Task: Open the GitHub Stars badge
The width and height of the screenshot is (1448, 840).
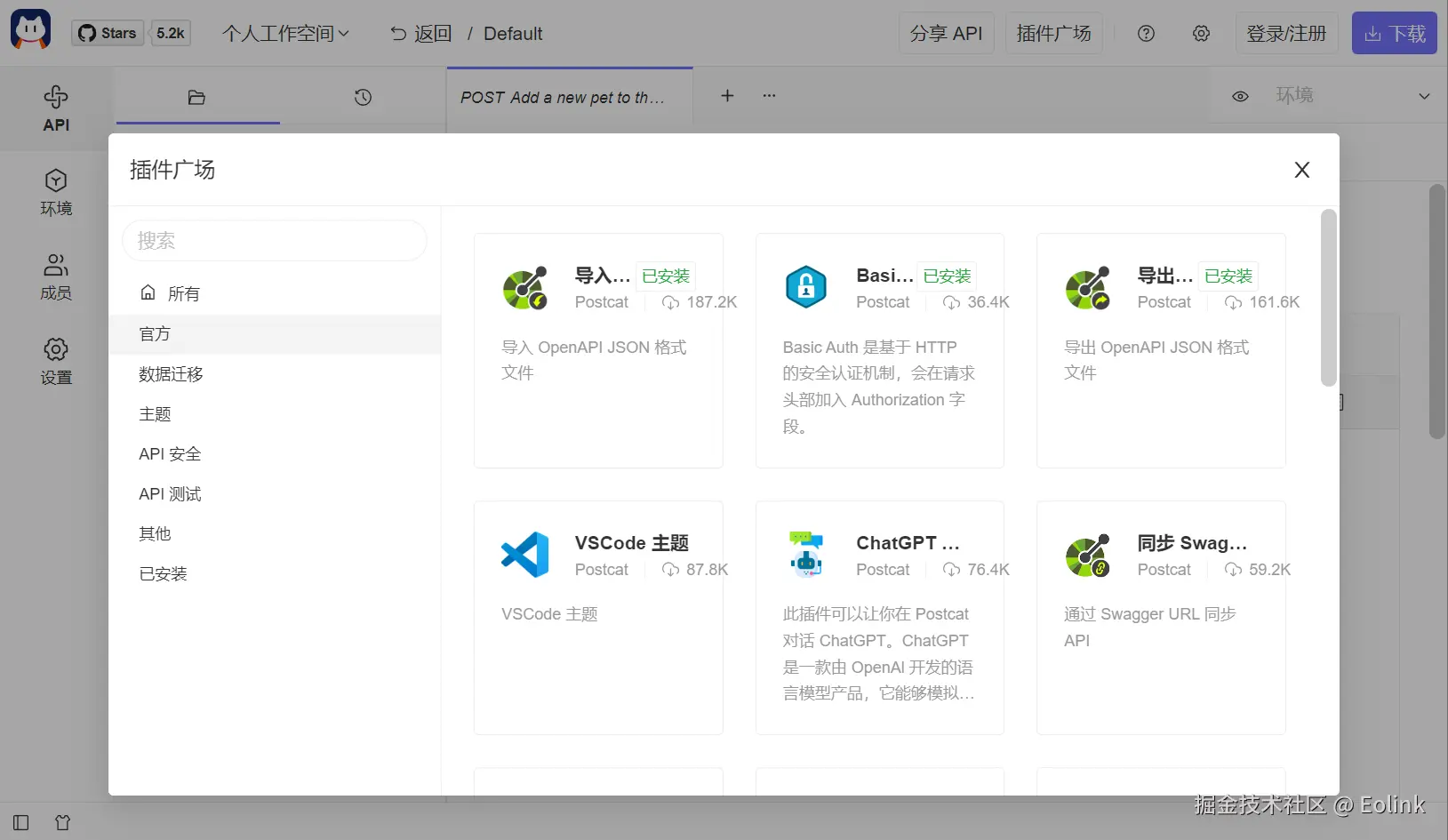Action: (x=108, y=34)
